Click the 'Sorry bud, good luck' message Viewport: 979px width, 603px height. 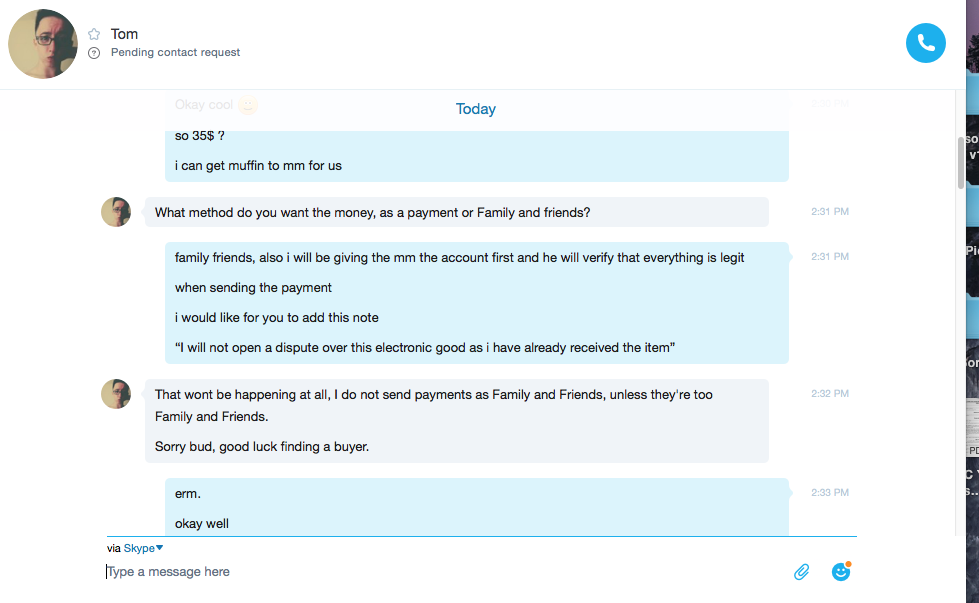point(262,447)
